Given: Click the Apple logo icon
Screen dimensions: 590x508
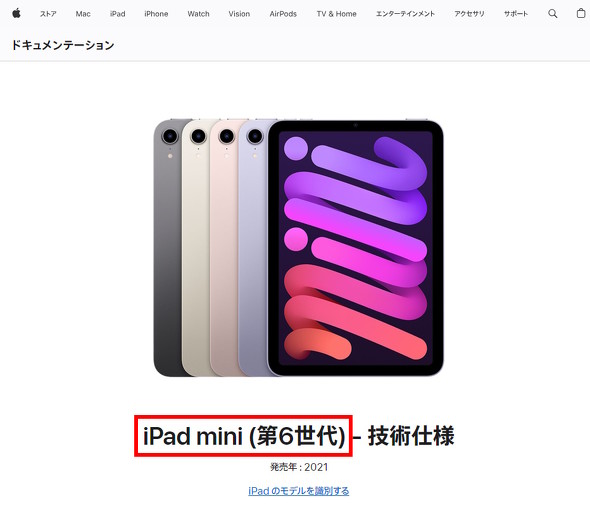Looking at the screenshot, I should (x=16, y=14).
